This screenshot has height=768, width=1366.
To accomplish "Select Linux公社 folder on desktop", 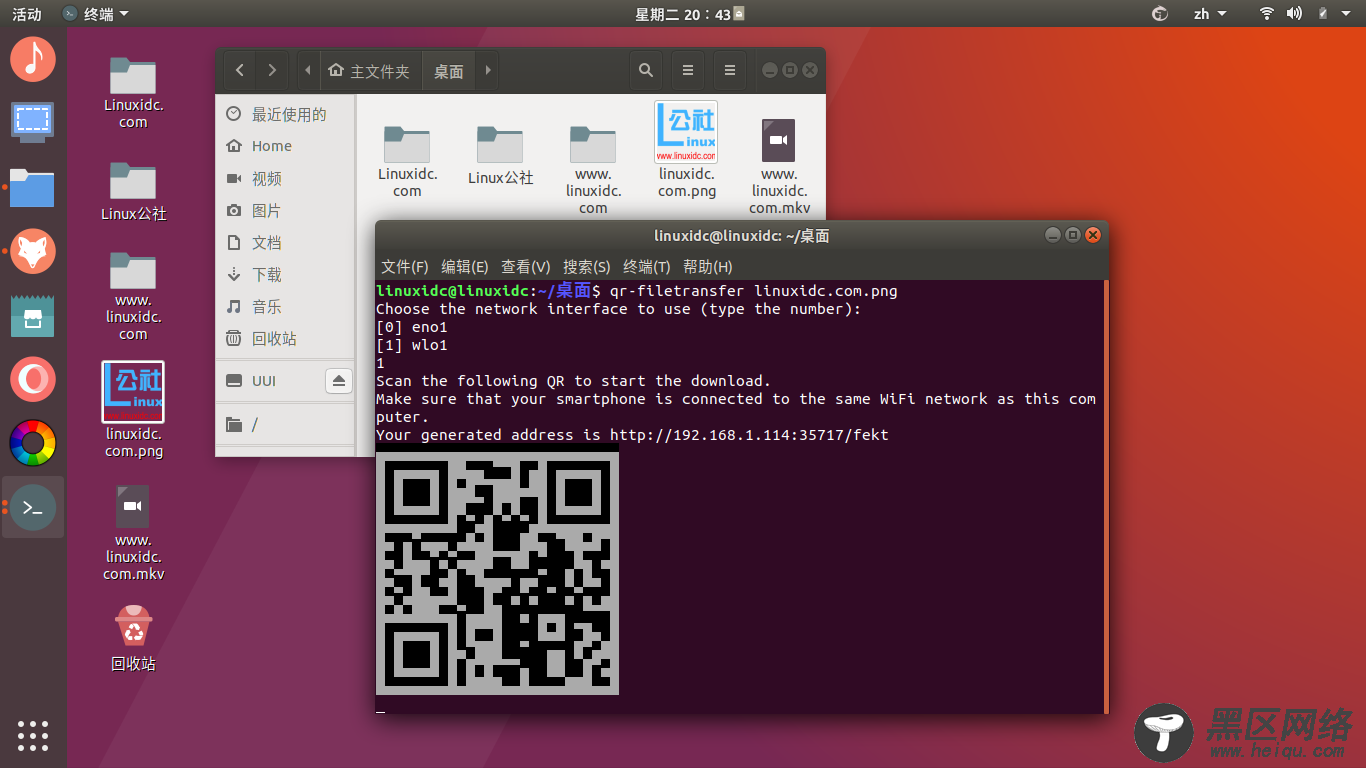I will point(133,191).
